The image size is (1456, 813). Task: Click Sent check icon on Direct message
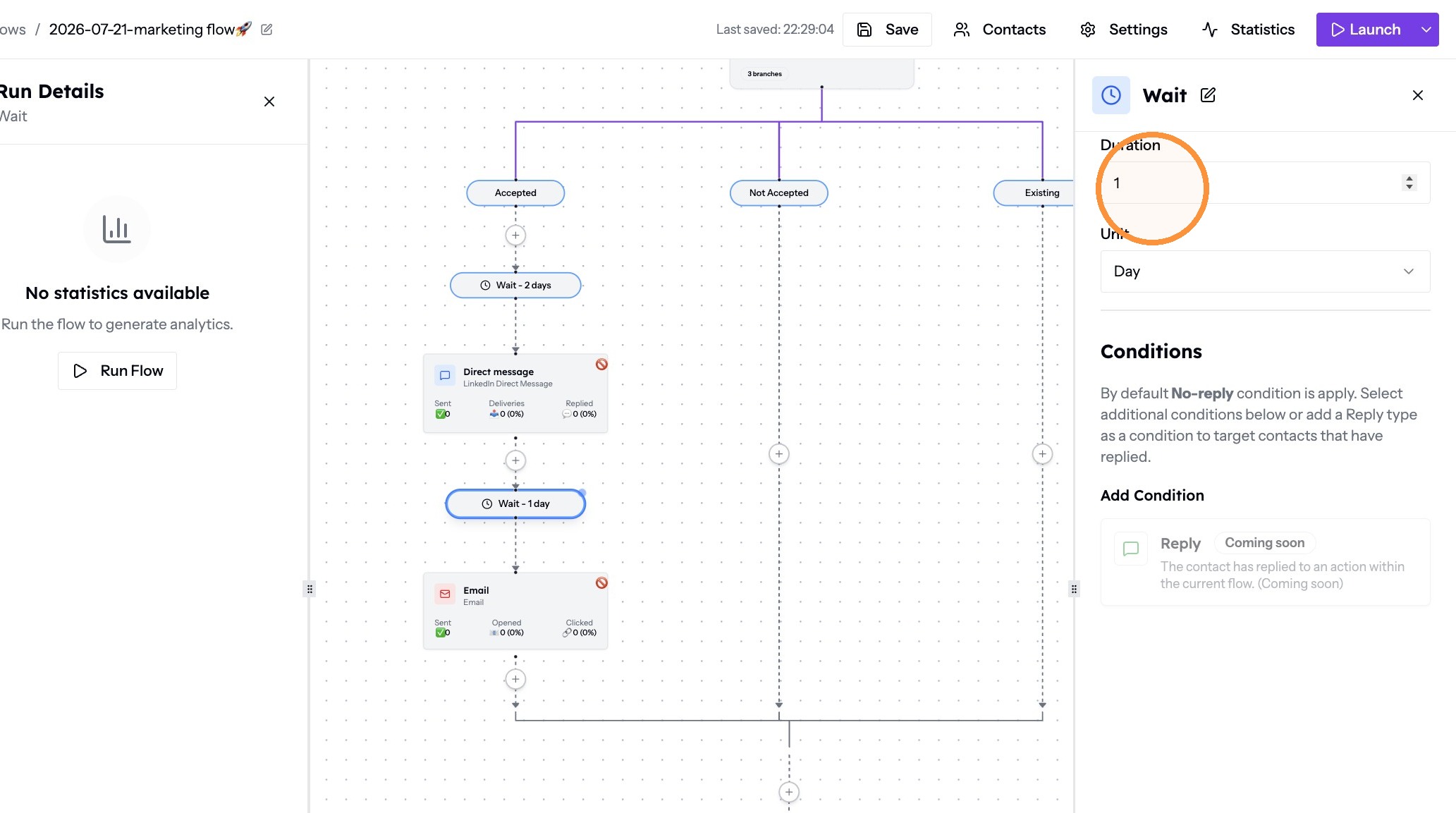[x=441, y=415]
